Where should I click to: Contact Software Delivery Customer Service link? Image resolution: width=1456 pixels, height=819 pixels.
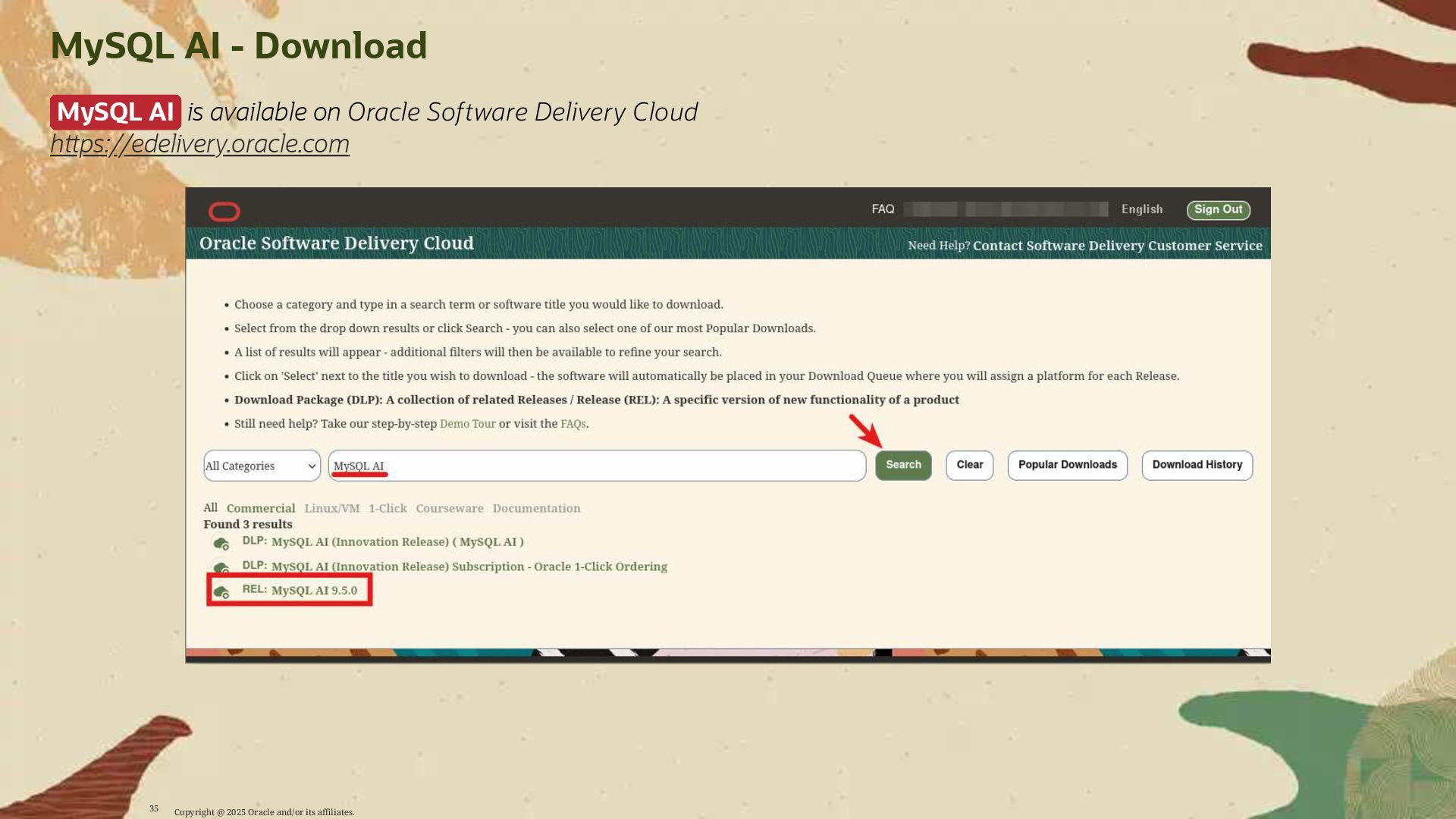coord(1117,246)
